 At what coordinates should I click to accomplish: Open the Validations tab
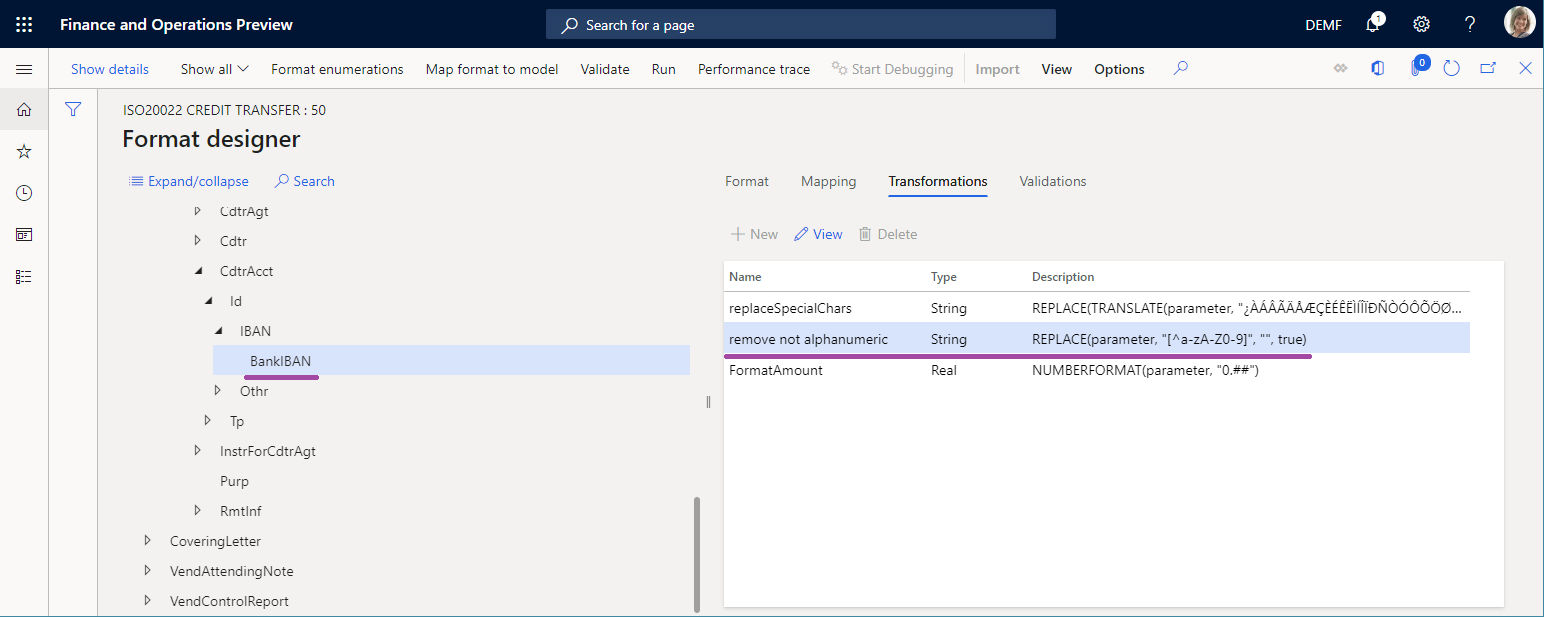1052,181
